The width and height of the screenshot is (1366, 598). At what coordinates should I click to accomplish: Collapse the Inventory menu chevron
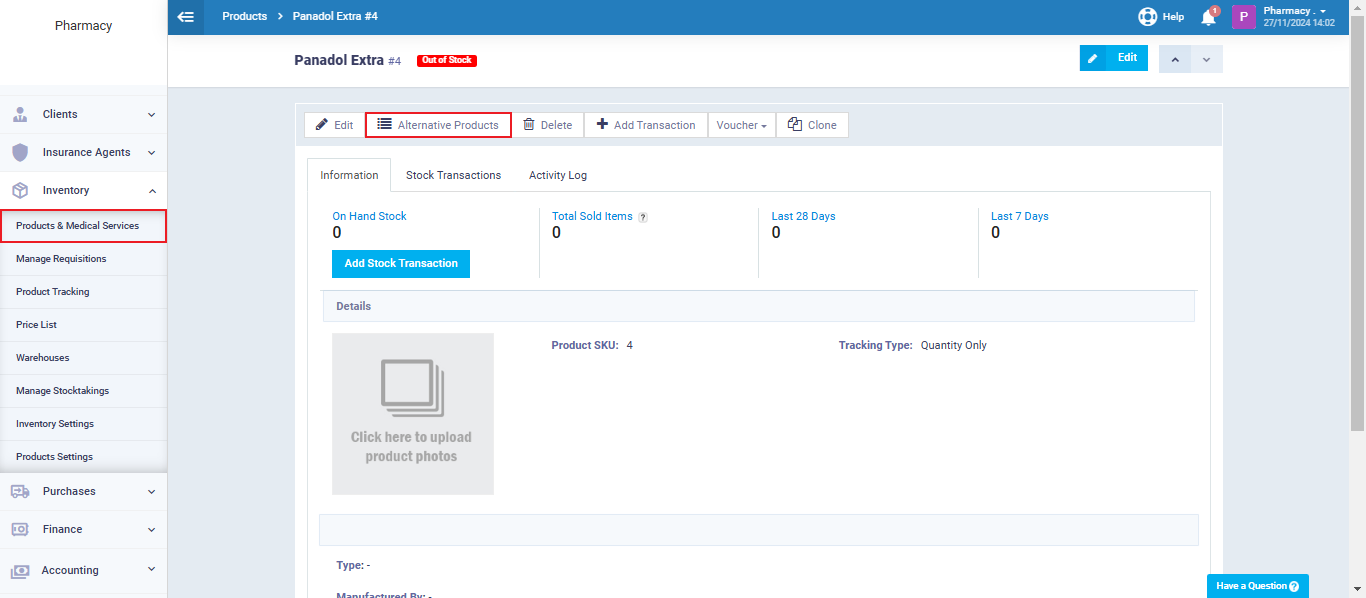pos(151,190)
